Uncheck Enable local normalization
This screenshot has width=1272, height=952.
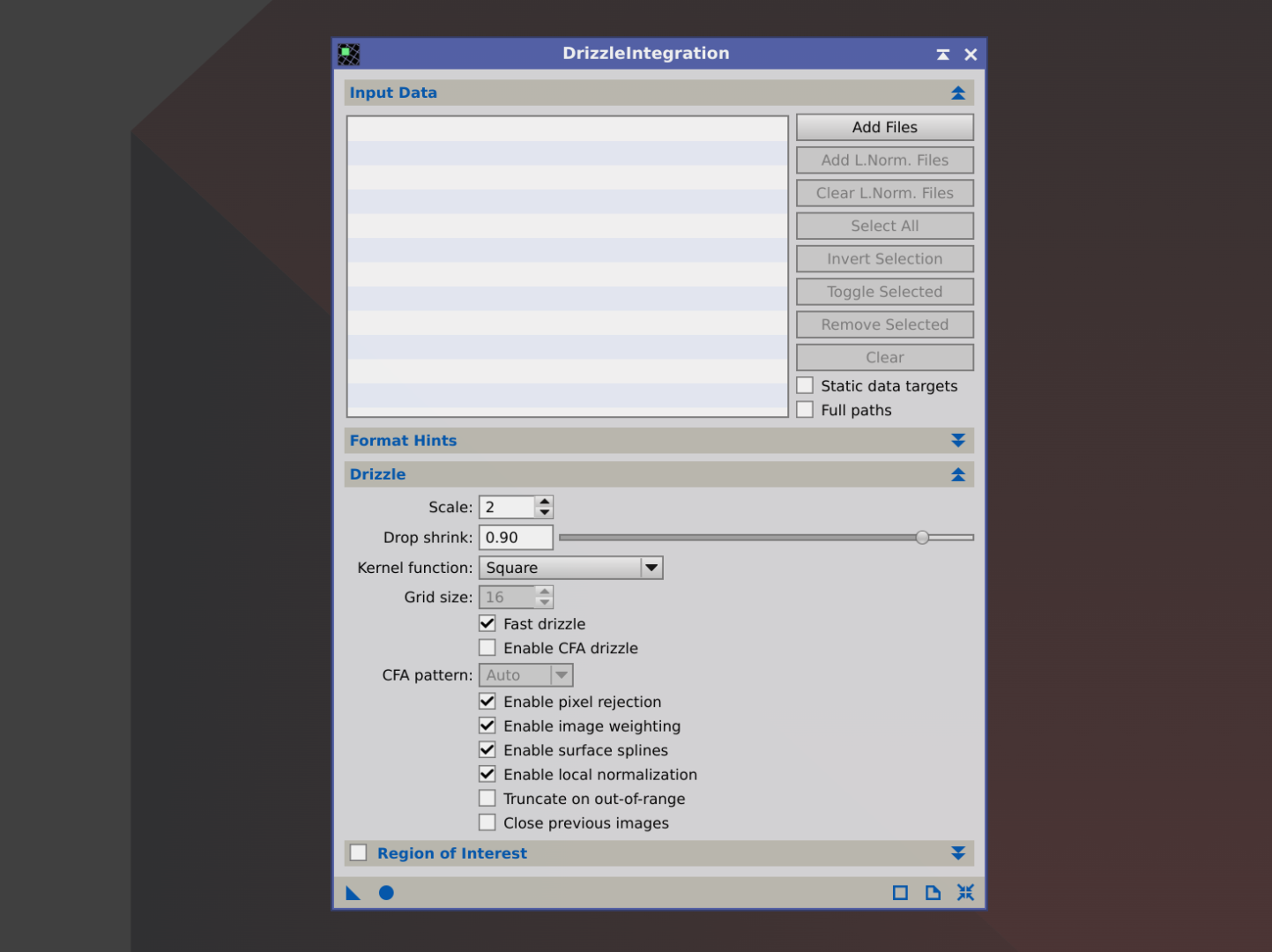pos(487,774)
